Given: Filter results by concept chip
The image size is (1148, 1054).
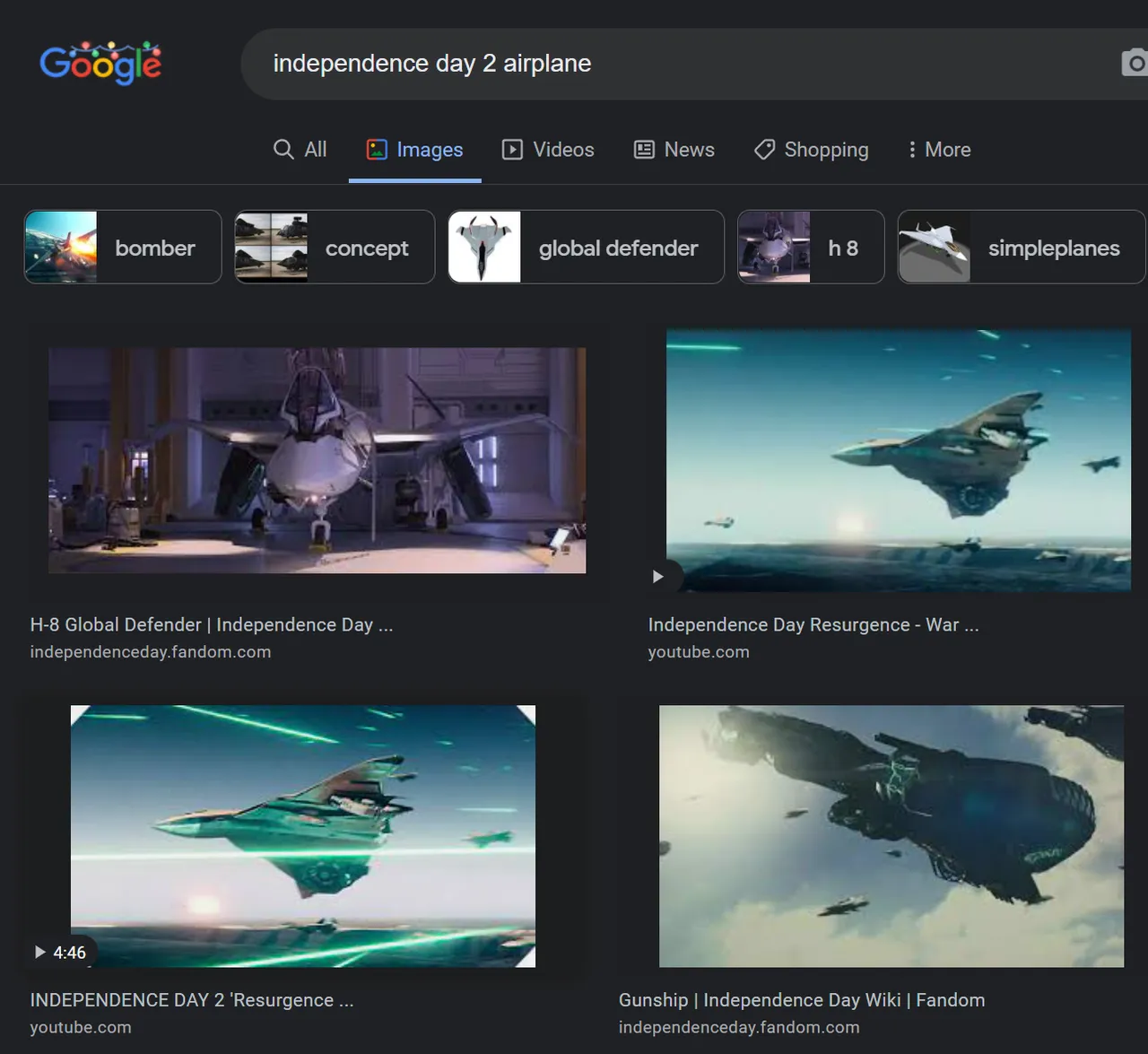Looking at the screenshot, I should point(335,247).
